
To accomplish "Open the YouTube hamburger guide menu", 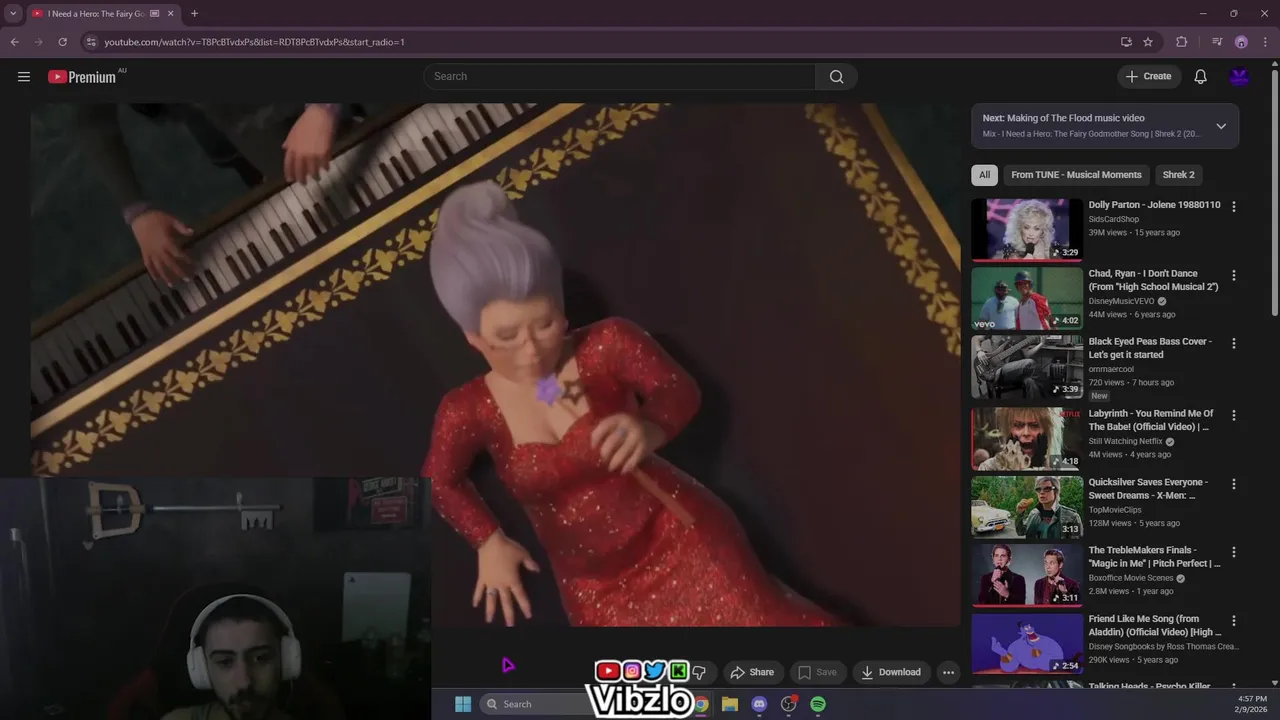I will (24, 77).
